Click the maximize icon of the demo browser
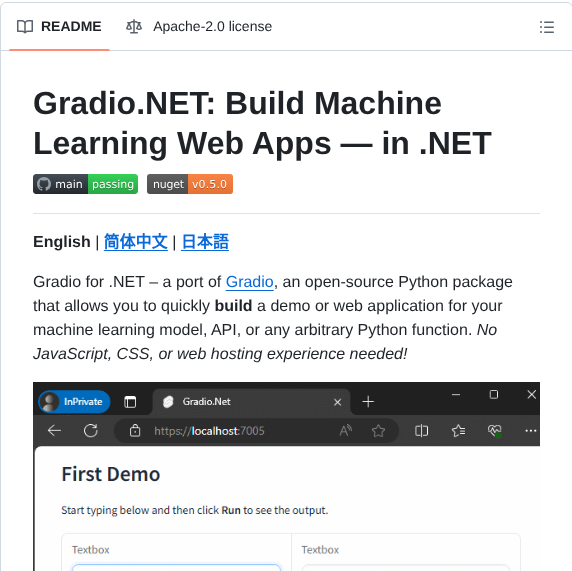 pyautogui.click(x=494, y=394)
